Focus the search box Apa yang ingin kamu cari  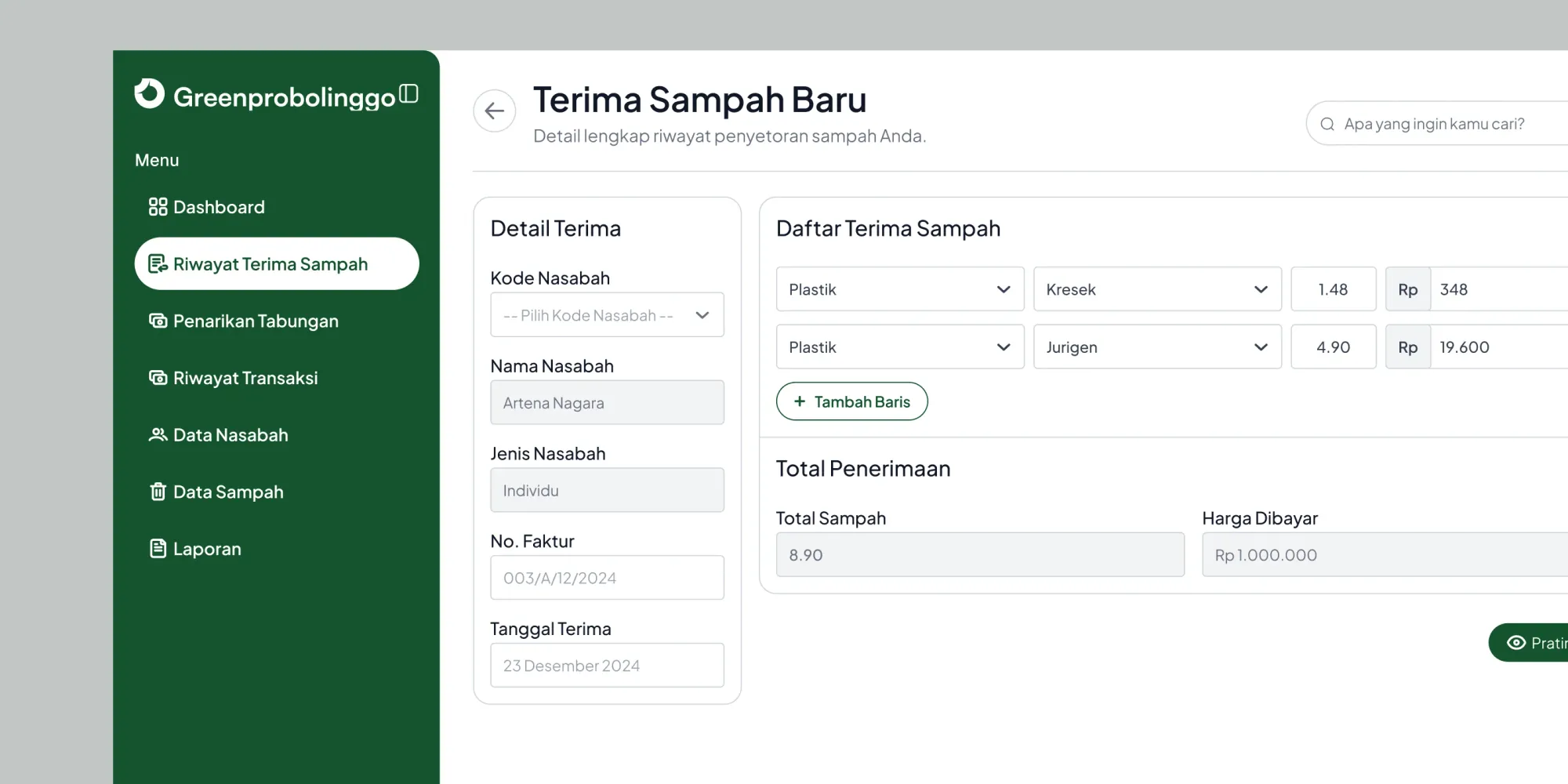coord(1437,124)
